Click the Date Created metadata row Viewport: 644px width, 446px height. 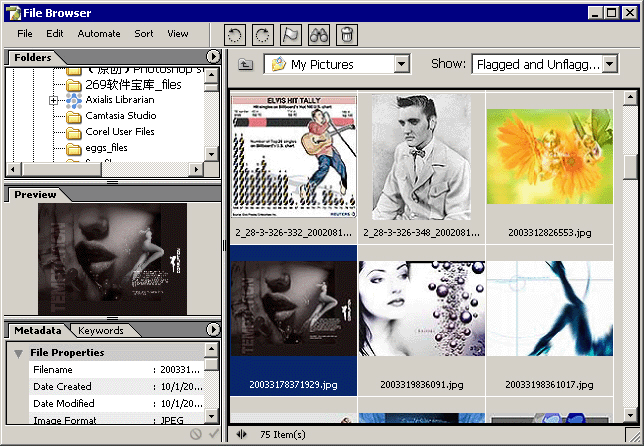[117, 386]
